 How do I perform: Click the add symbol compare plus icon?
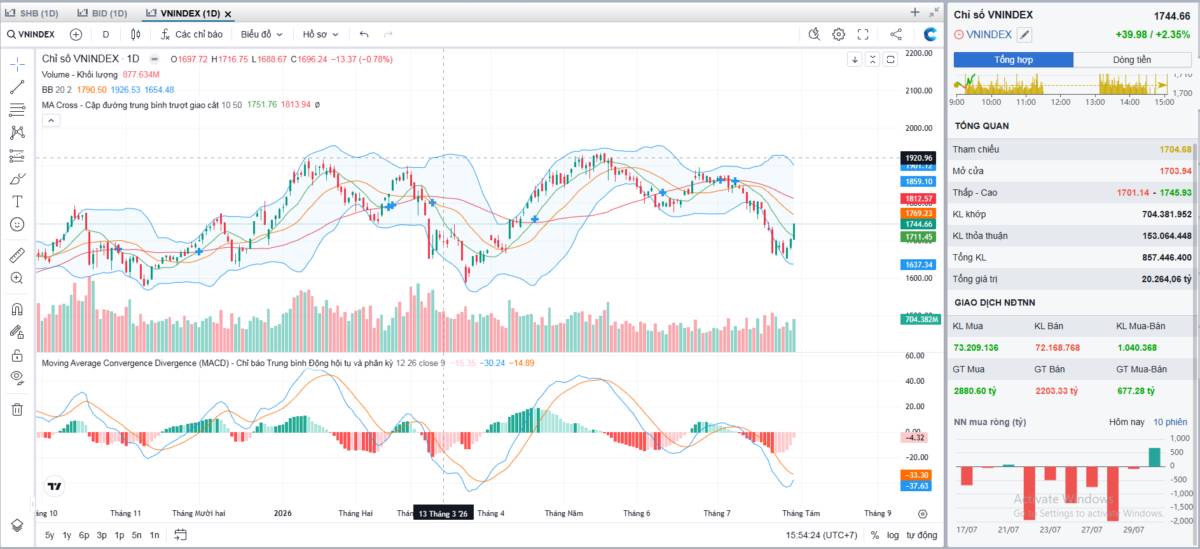[x=76, y=34]
